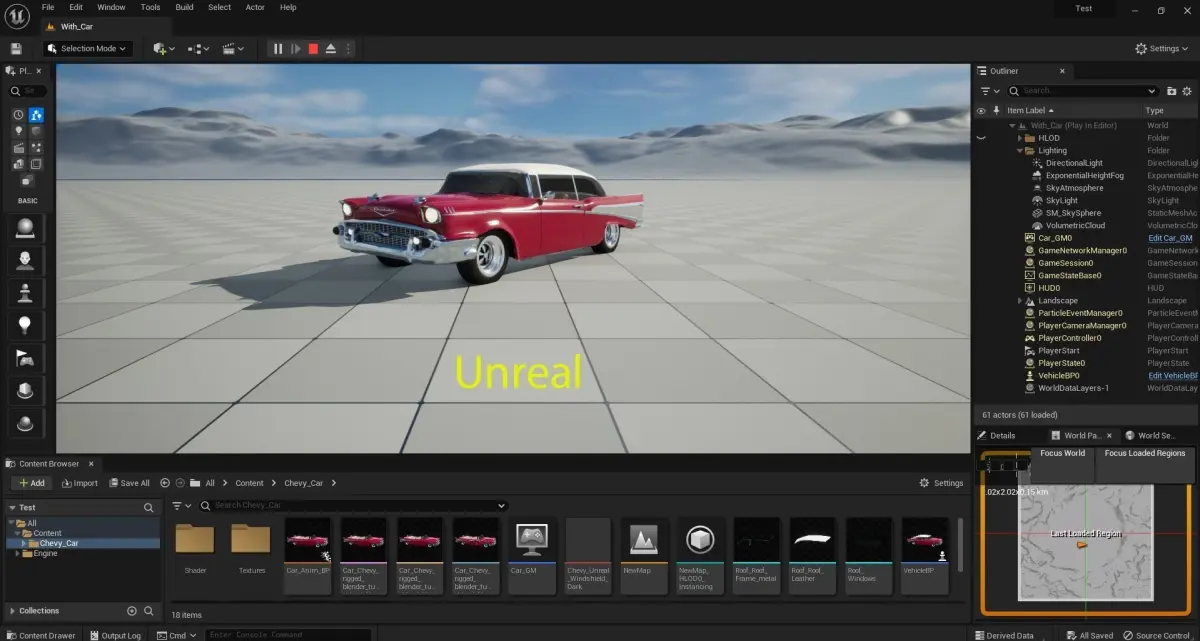Screen dimensions: 1200x641
Task: Pick the Player Start flag item
Action: pyautogui.click(x=26, y=358)
